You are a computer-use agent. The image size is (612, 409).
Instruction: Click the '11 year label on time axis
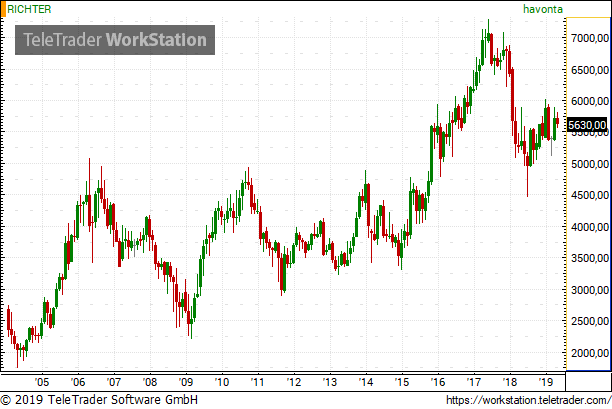[258, 382]
